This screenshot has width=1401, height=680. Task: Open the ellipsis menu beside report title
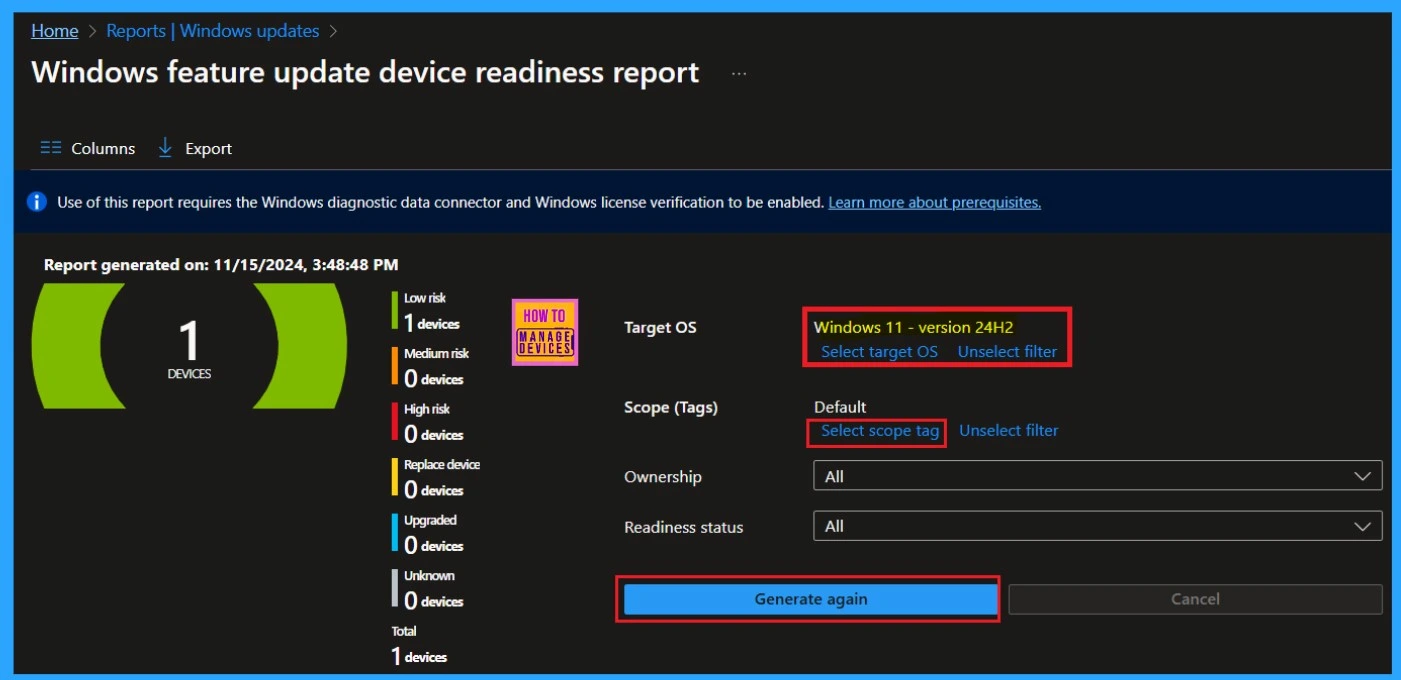[x=739, y=74]
